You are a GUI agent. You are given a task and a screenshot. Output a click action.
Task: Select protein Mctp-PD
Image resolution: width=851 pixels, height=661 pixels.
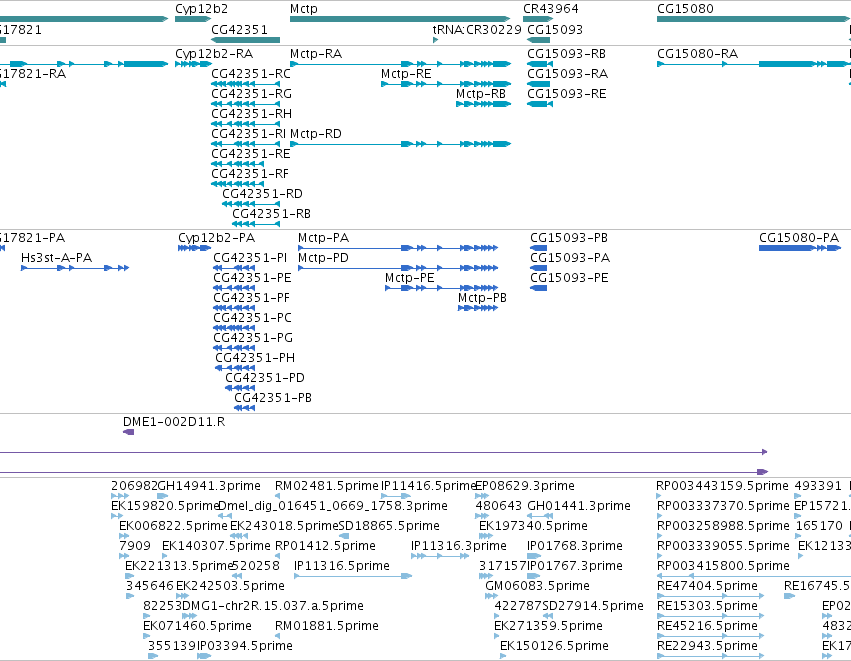[323, 258]
